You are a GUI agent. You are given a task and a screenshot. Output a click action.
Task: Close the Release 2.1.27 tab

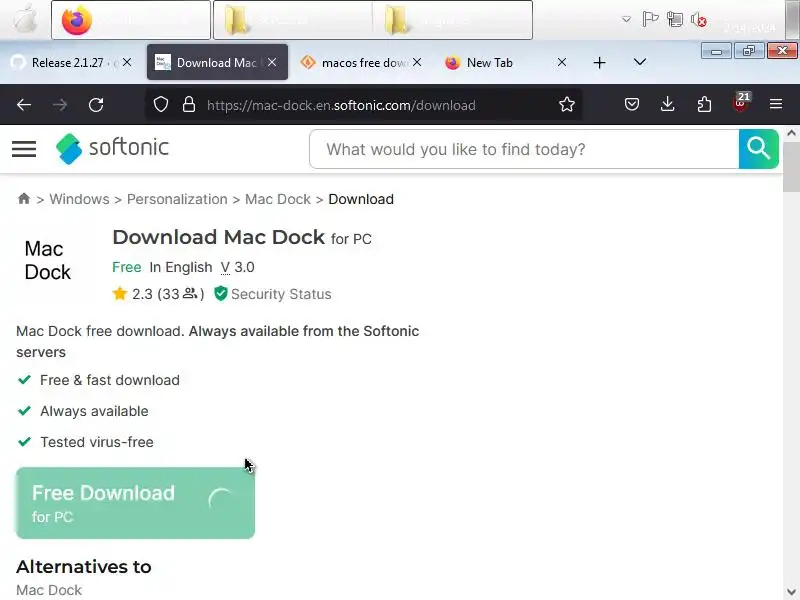pos(127,62)
